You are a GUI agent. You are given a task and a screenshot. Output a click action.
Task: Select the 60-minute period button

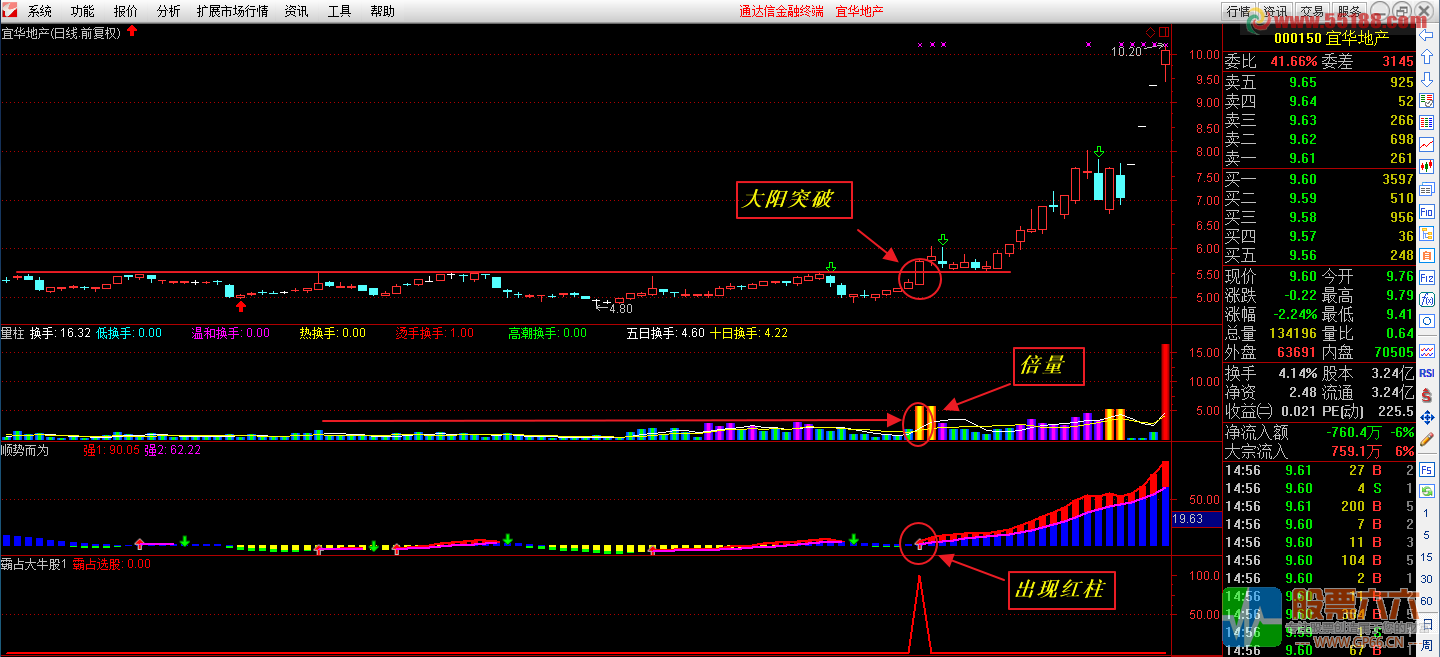pyautogui.click(x=1426, y=601)
